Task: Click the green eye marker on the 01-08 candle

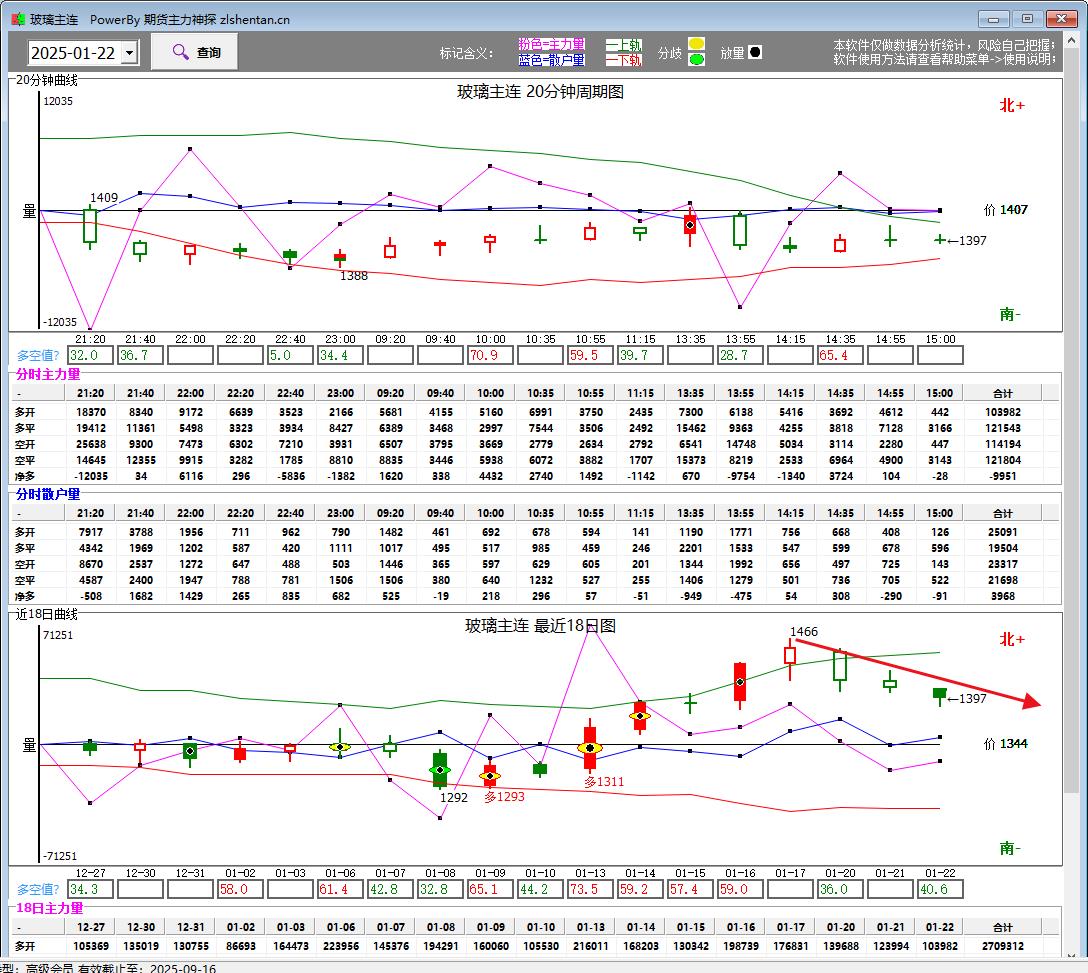Action: click(440, 769)
